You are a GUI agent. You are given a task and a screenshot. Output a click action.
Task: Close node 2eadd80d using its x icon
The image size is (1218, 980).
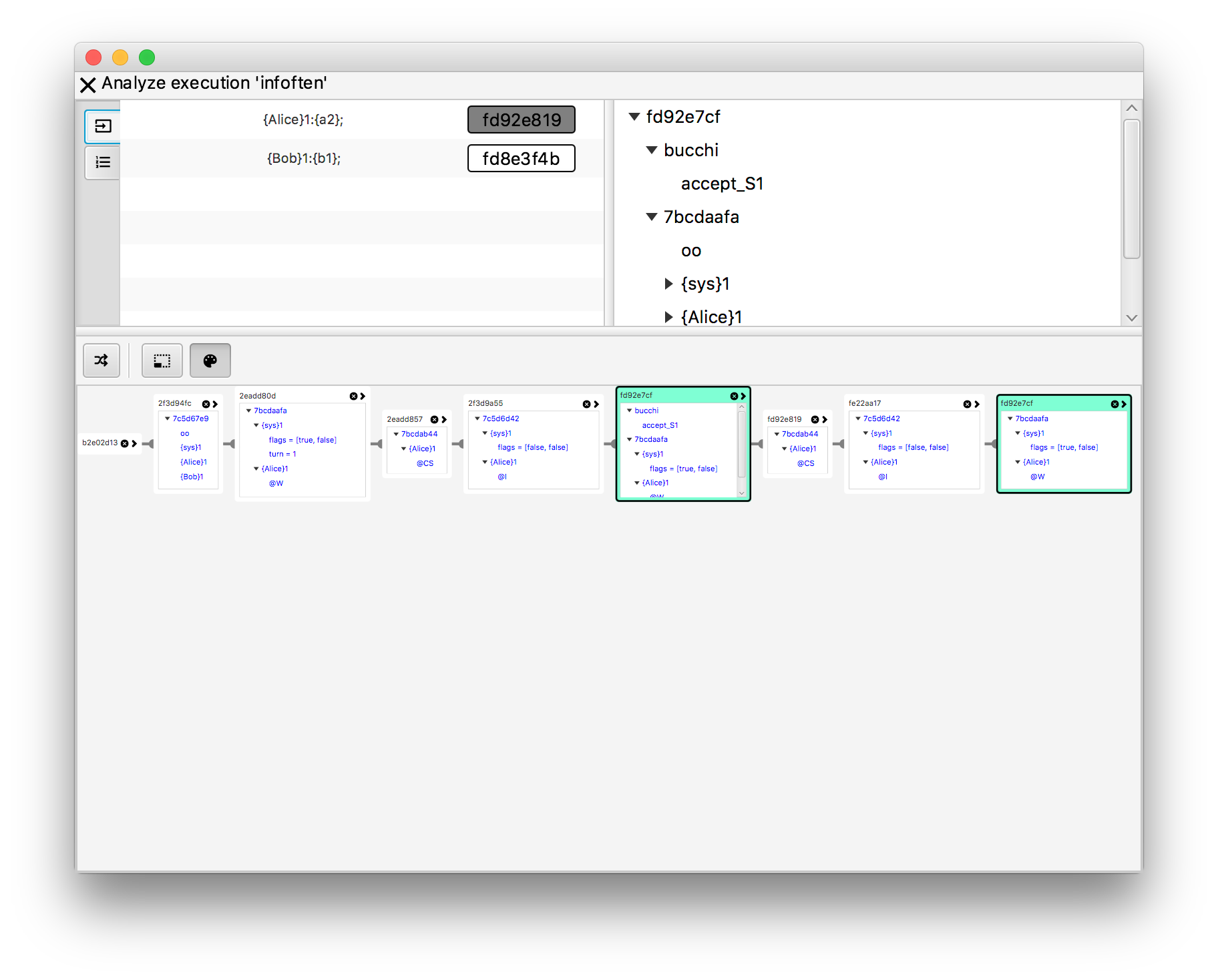click(x=353, y=396)
